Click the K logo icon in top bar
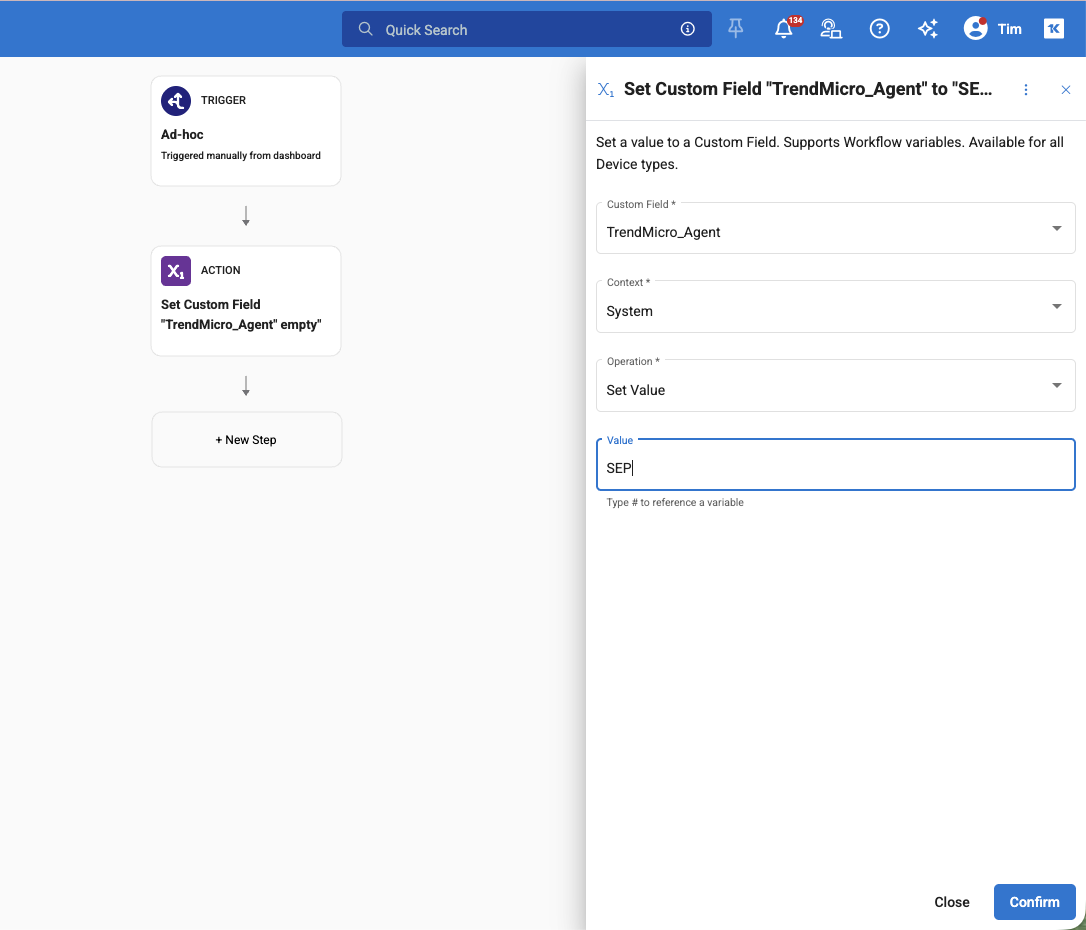Image resolution: width=1086 pixels, height=930 pixels. point(1054,29)
